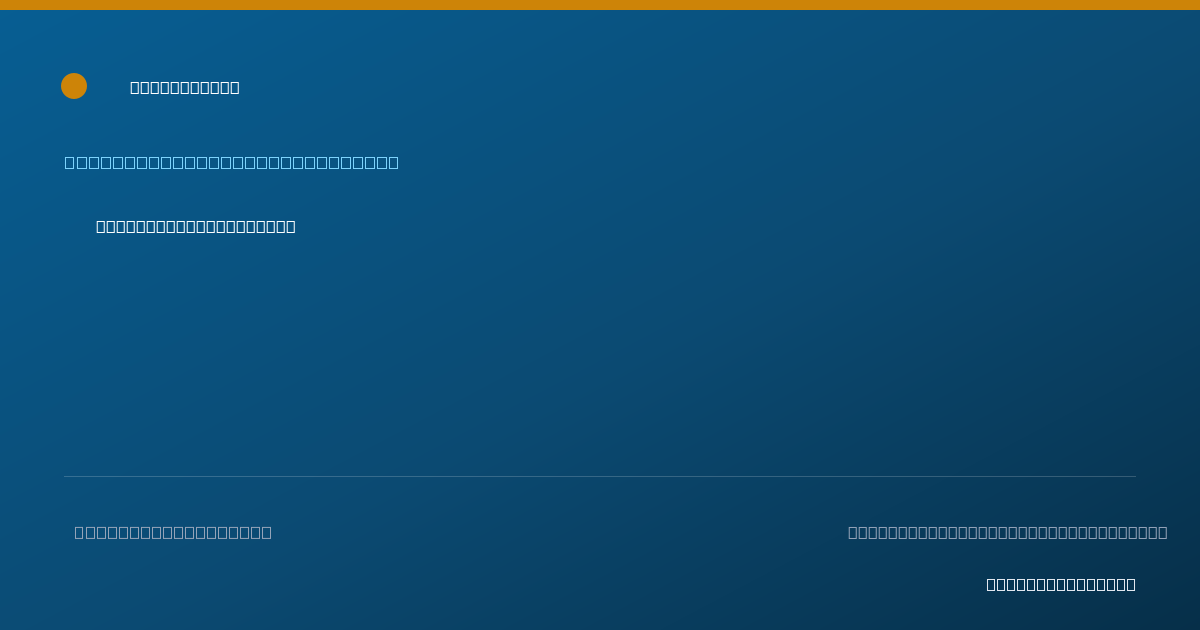Click first glyph box of light blue headline

tap(70, 162)
